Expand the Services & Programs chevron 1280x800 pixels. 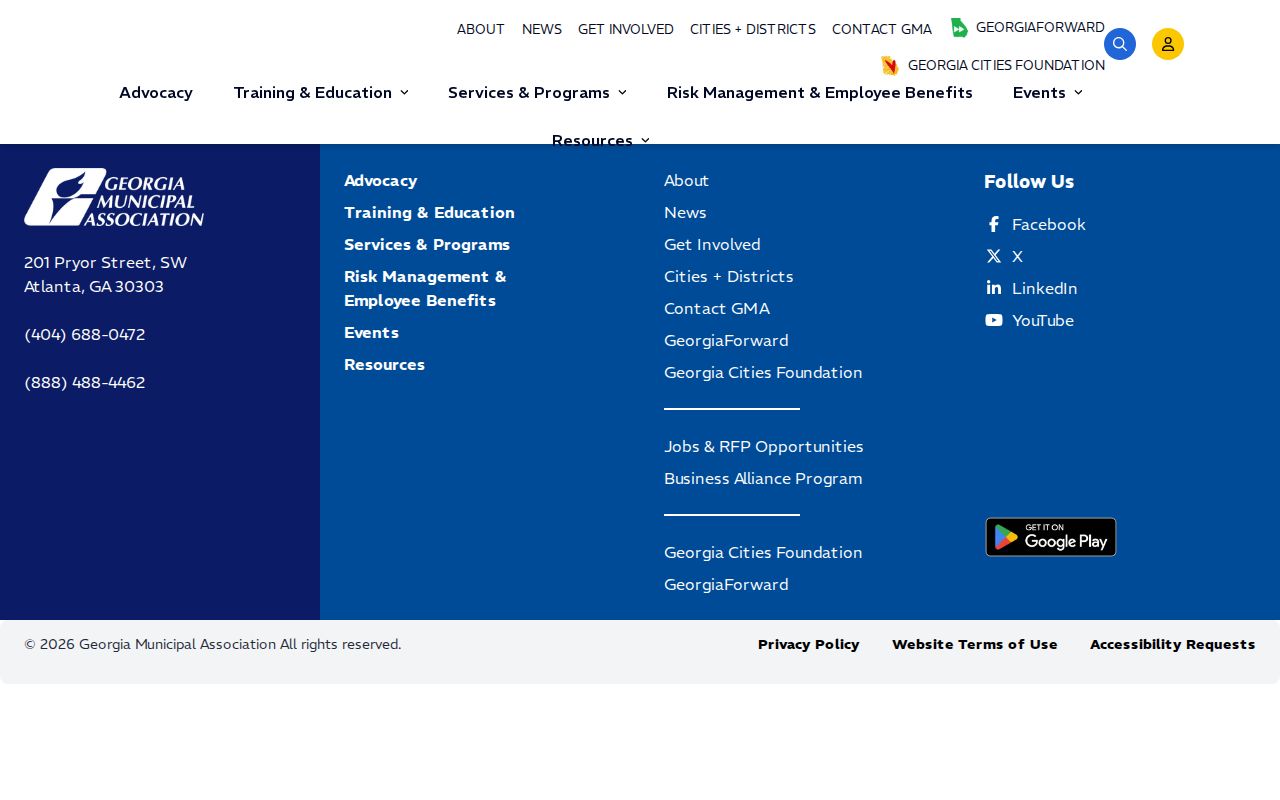click(x=622, y=93)
